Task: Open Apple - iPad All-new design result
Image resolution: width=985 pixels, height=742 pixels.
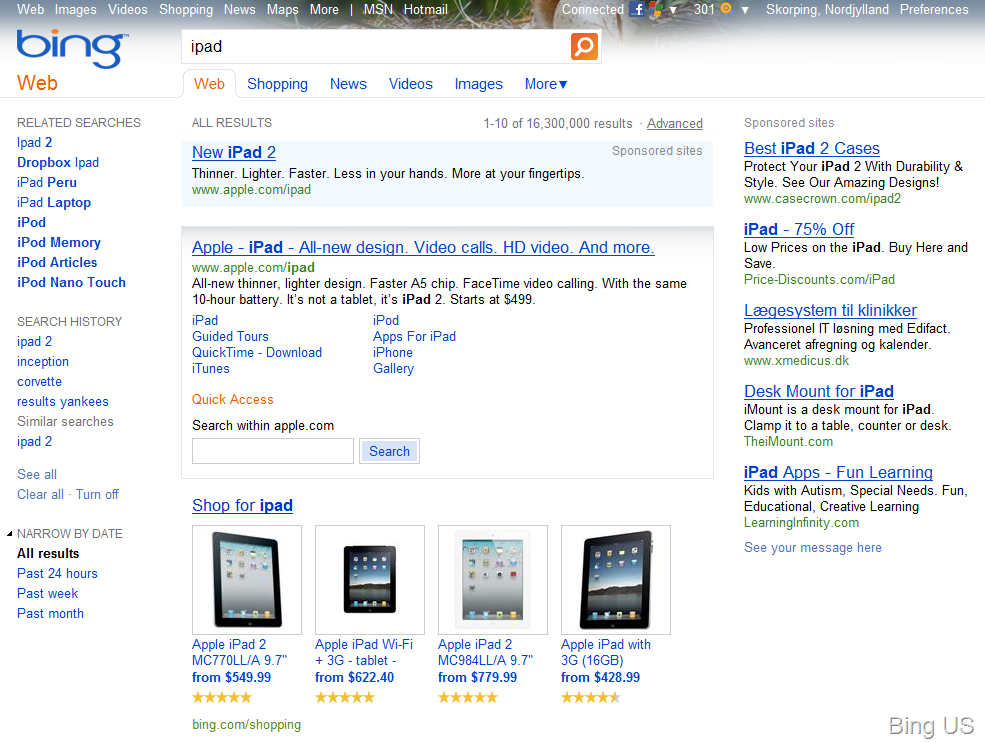Action: pos(423,247)
